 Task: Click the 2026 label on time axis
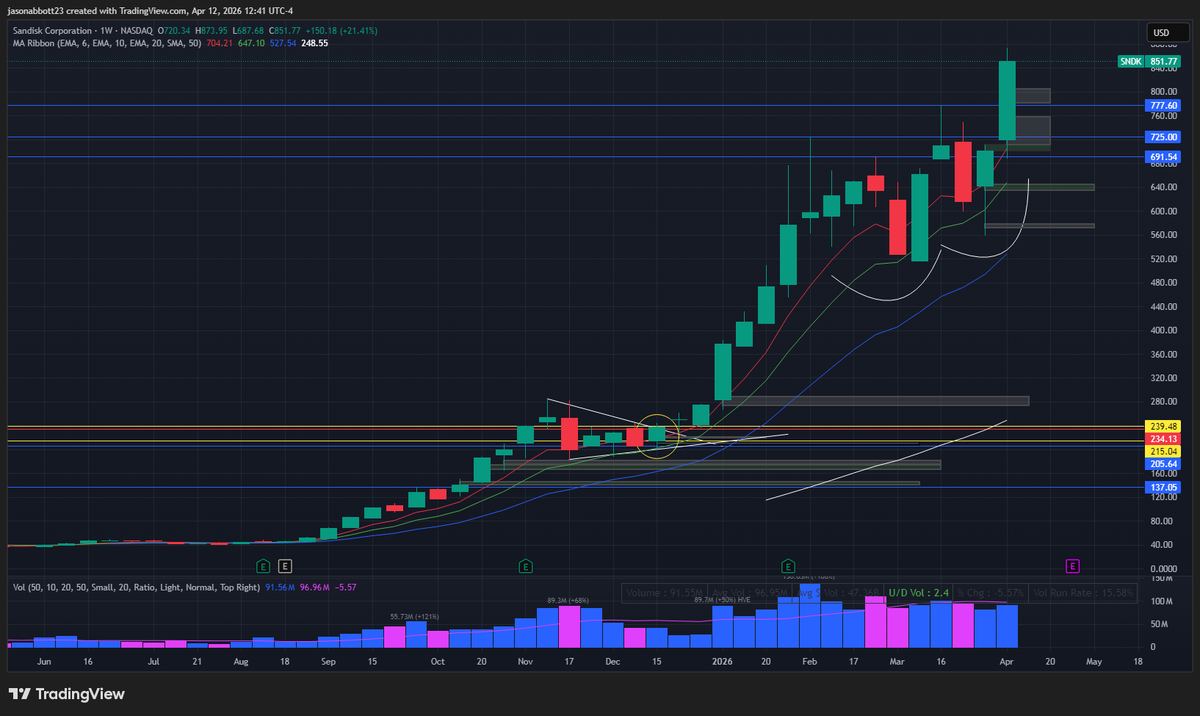coord(722,661)
